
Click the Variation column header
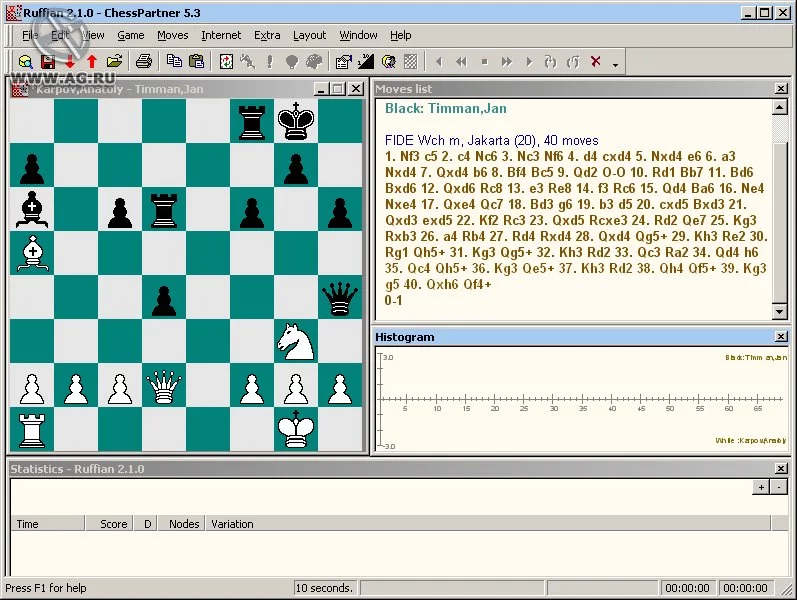point(488,524)
